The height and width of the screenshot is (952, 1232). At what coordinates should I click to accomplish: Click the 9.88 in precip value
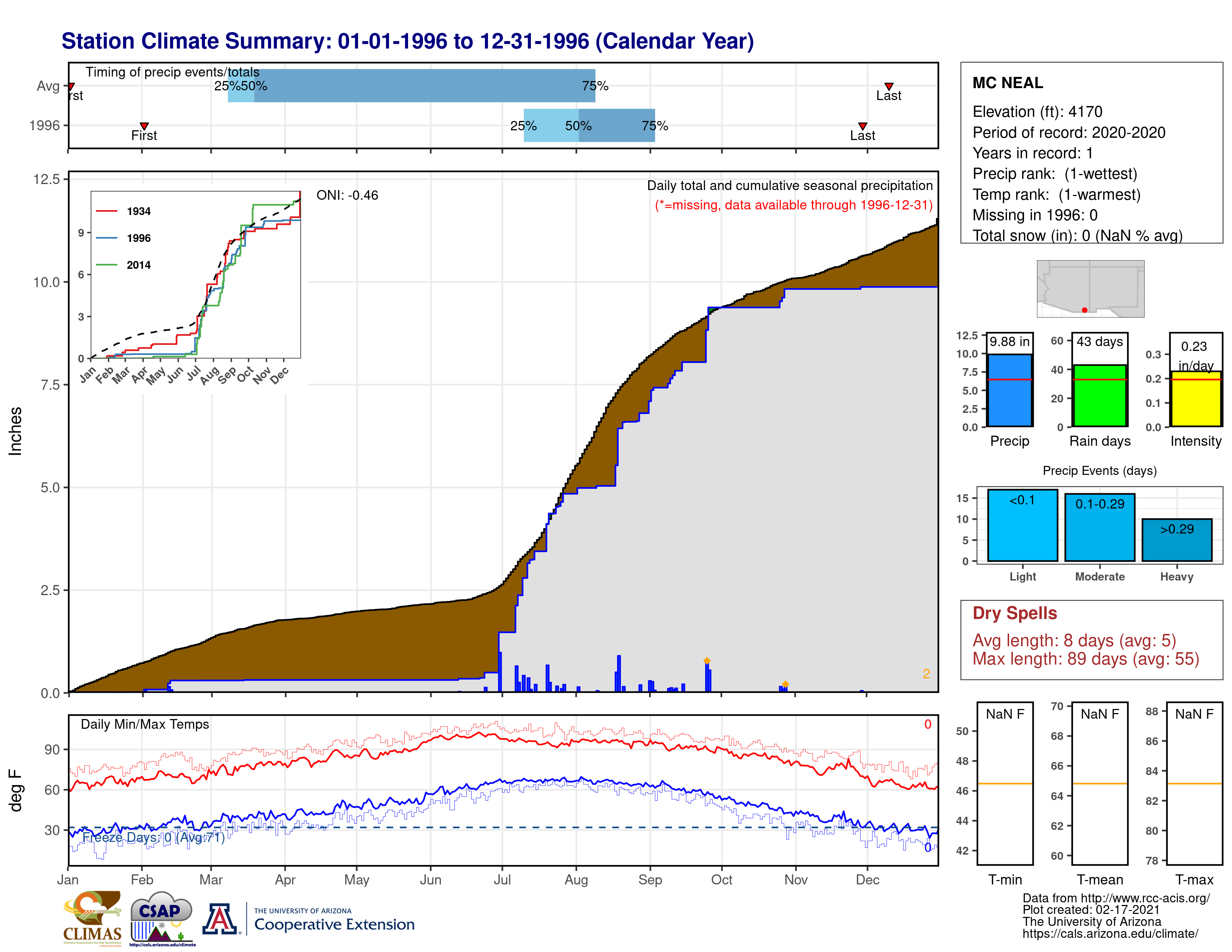coord(1010,342)
